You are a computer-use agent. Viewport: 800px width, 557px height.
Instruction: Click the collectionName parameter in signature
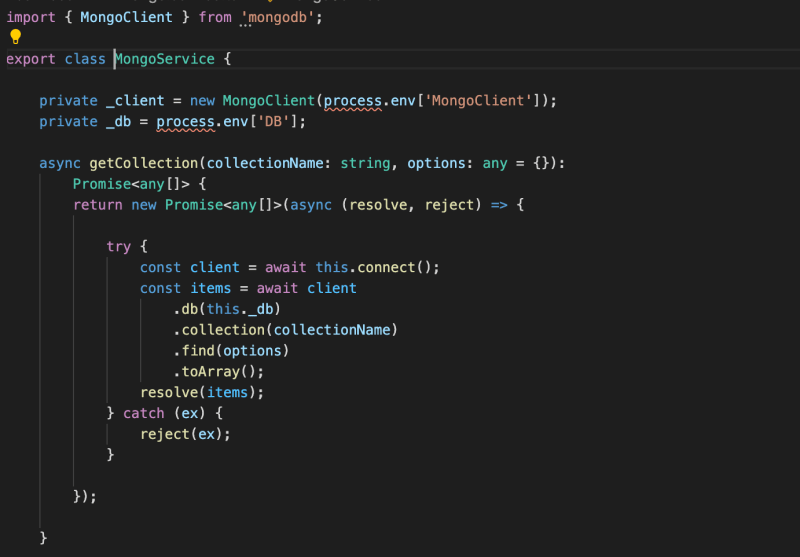265,163
